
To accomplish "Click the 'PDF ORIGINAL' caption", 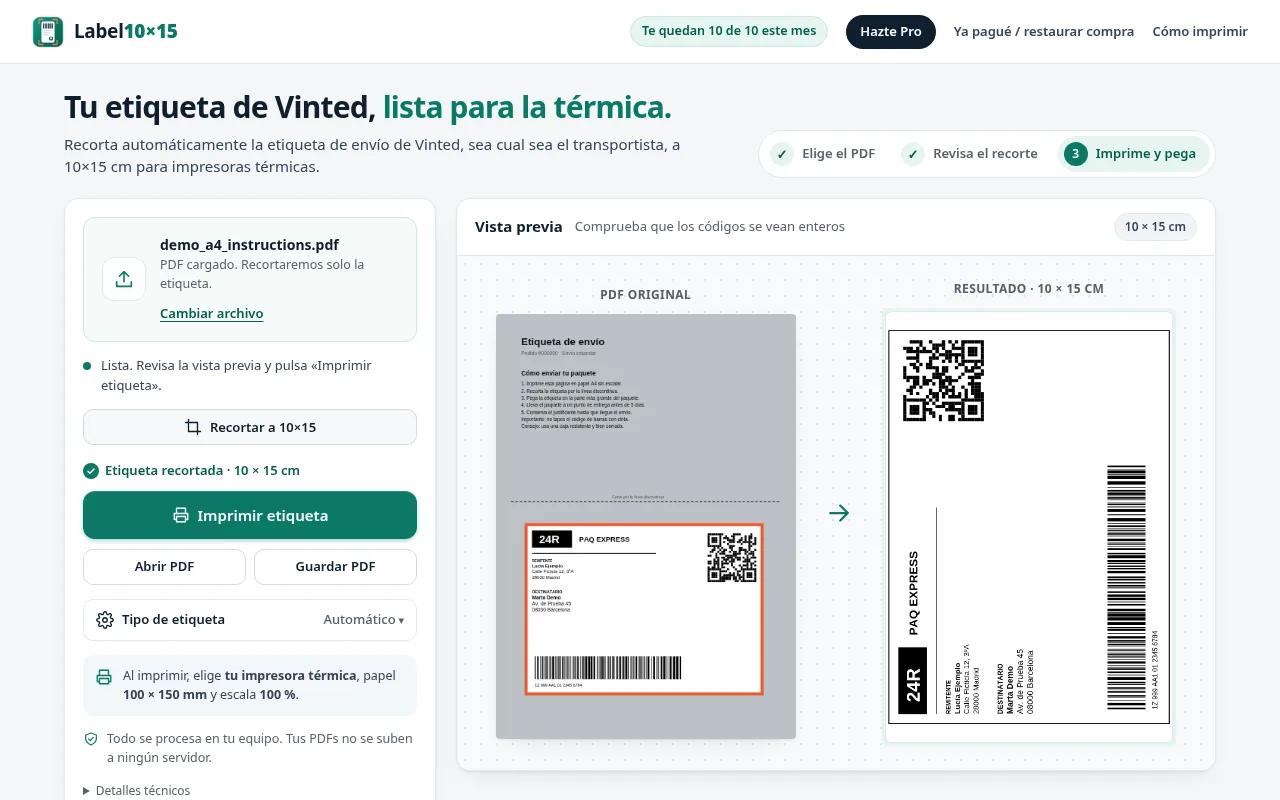I will (646, 295).
